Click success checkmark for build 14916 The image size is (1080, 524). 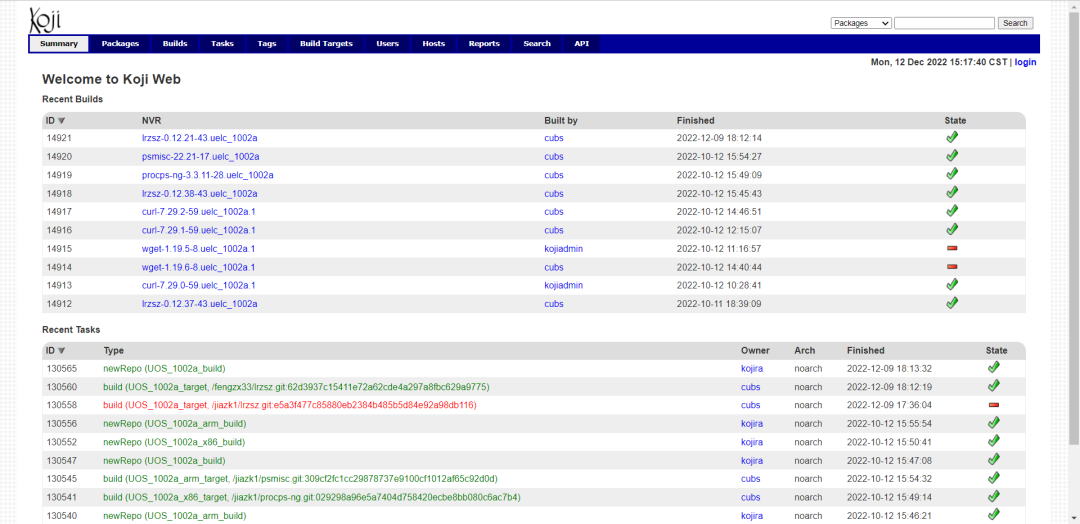952,229
